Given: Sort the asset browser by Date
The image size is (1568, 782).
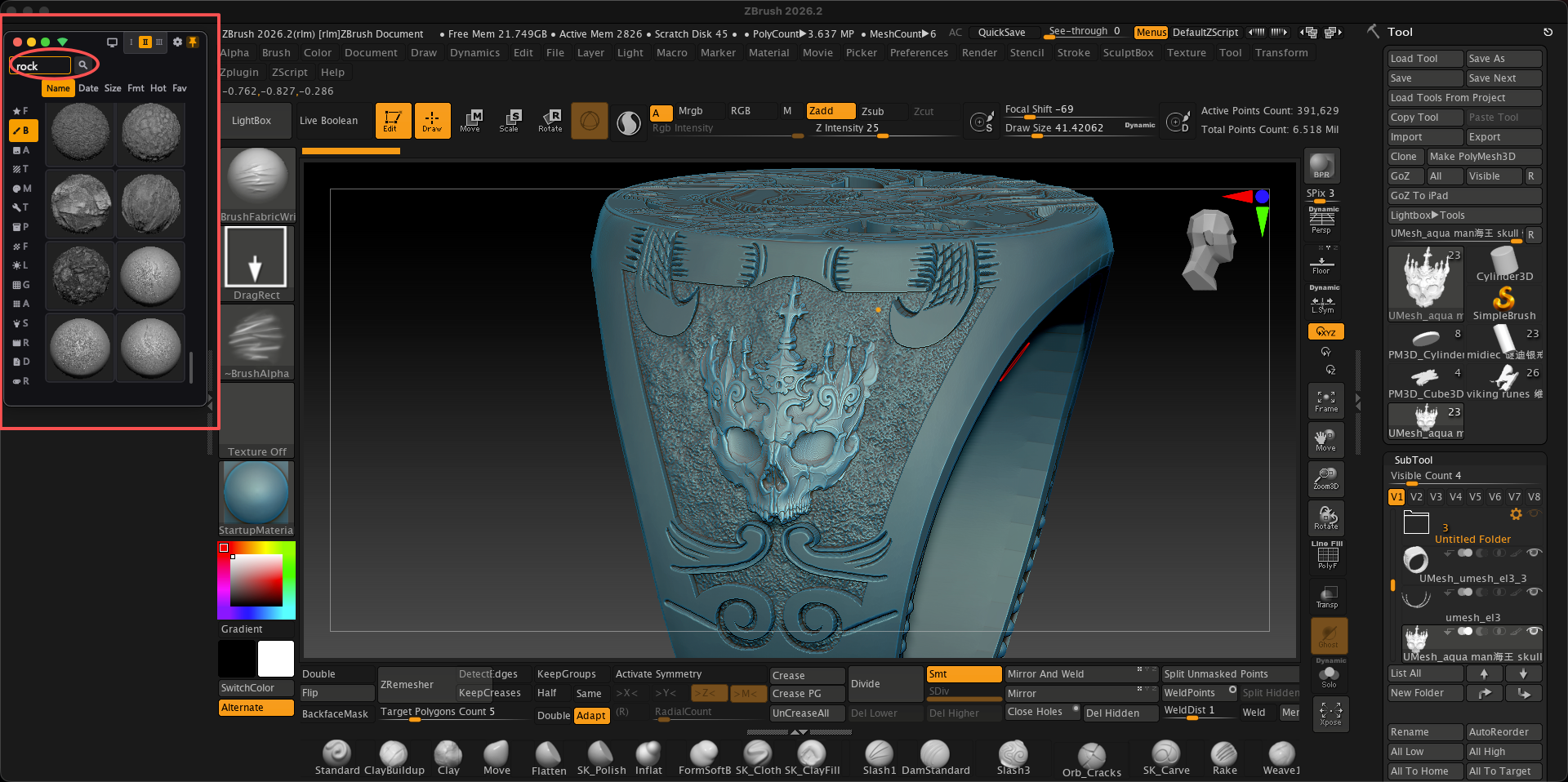Looking at the screenshot, I should click(x=88, y=88).
